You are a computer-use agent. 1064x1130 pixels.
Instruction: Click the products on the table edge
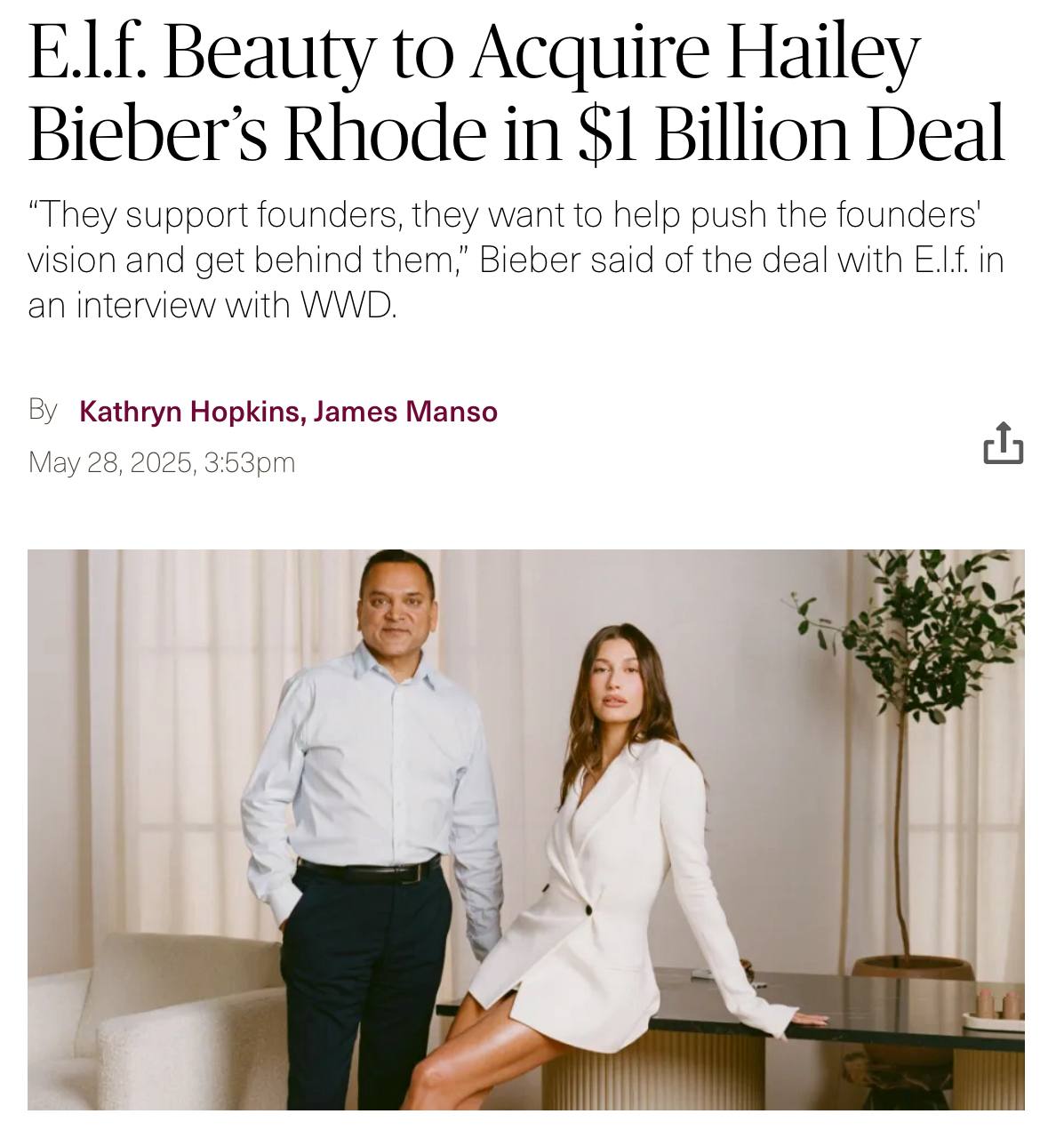tap(994, 1007)
